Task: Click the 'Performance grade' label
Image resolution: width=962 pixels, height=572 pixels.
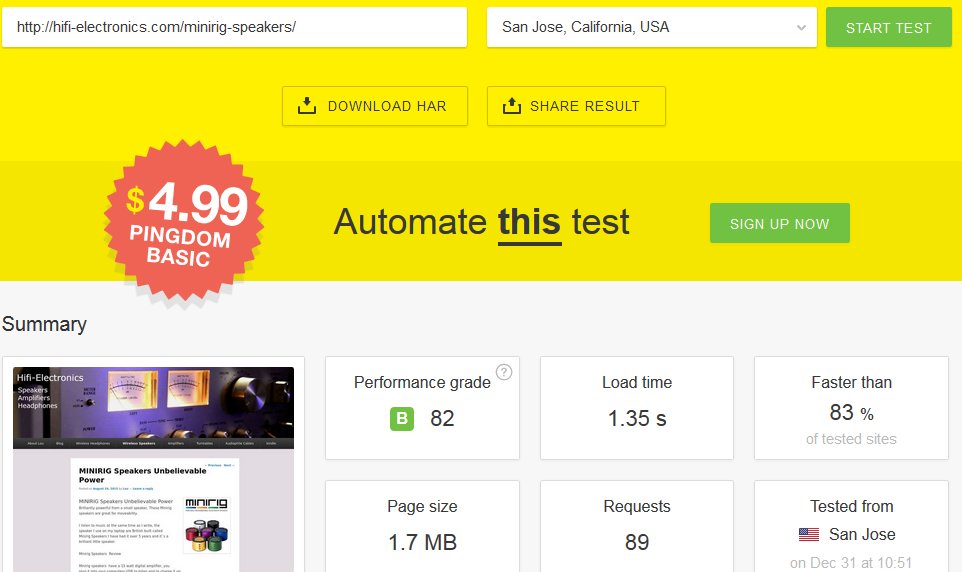Action: coord(422,382)
